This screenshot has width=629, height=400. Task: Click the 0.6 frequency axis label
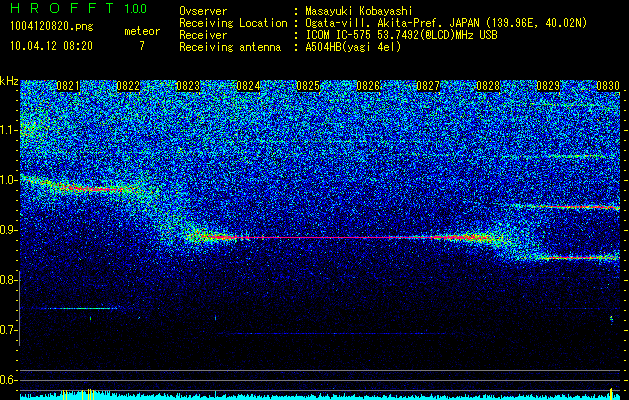point(9,380)
